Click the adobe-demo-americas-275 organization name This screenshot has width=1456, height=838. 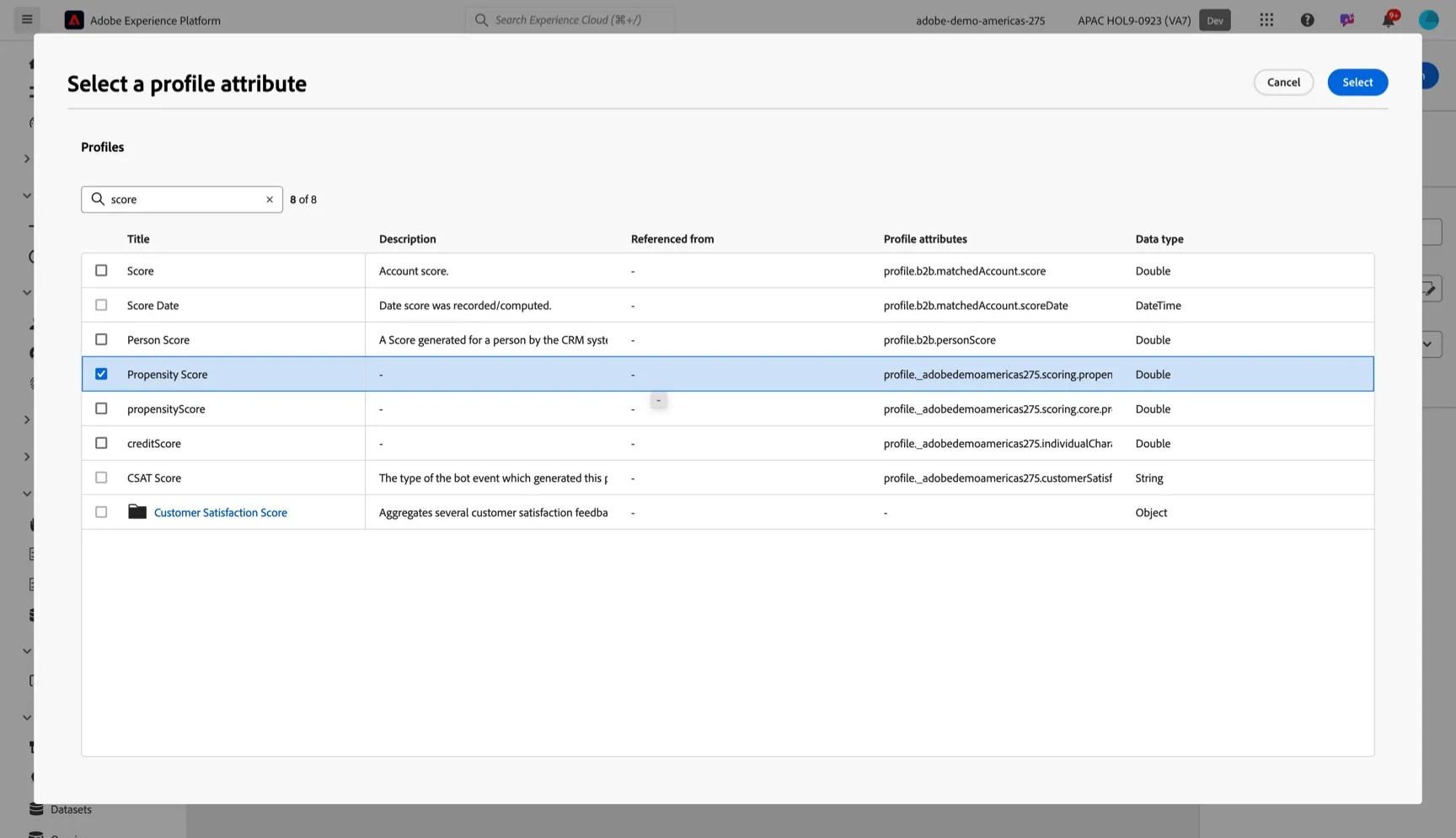coord(980,20)
